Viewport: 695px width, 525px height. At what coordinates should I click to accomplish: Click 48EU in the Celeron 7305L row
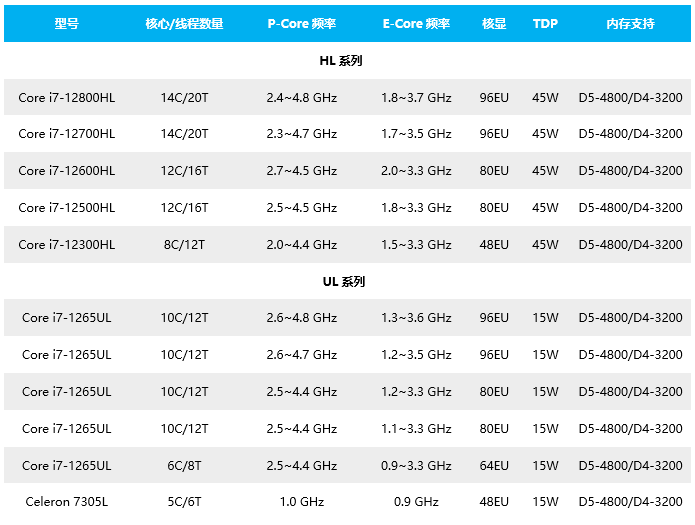coord(494,501)
